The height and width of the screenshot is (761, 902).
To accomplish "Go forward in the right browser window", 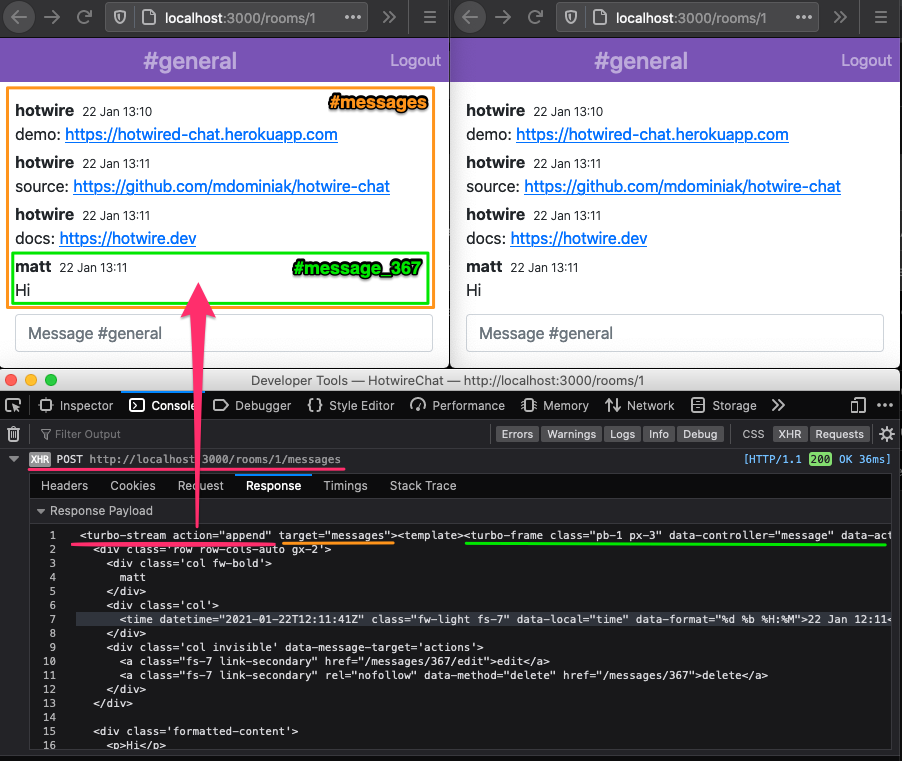I will pyautogui.click(x=503, y=17).
